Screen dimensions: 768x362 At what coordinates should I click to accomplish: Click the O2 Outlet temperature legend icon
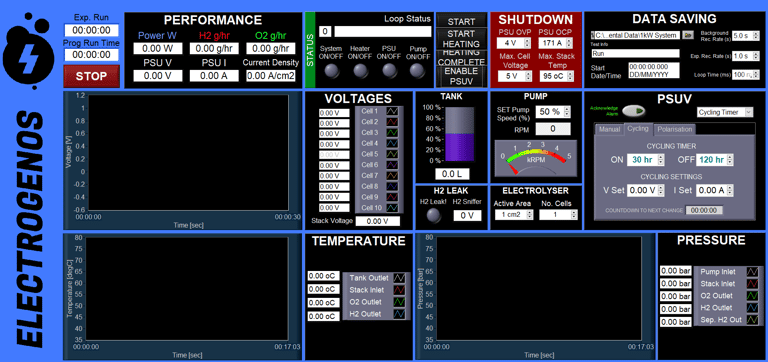pos(400,302)
